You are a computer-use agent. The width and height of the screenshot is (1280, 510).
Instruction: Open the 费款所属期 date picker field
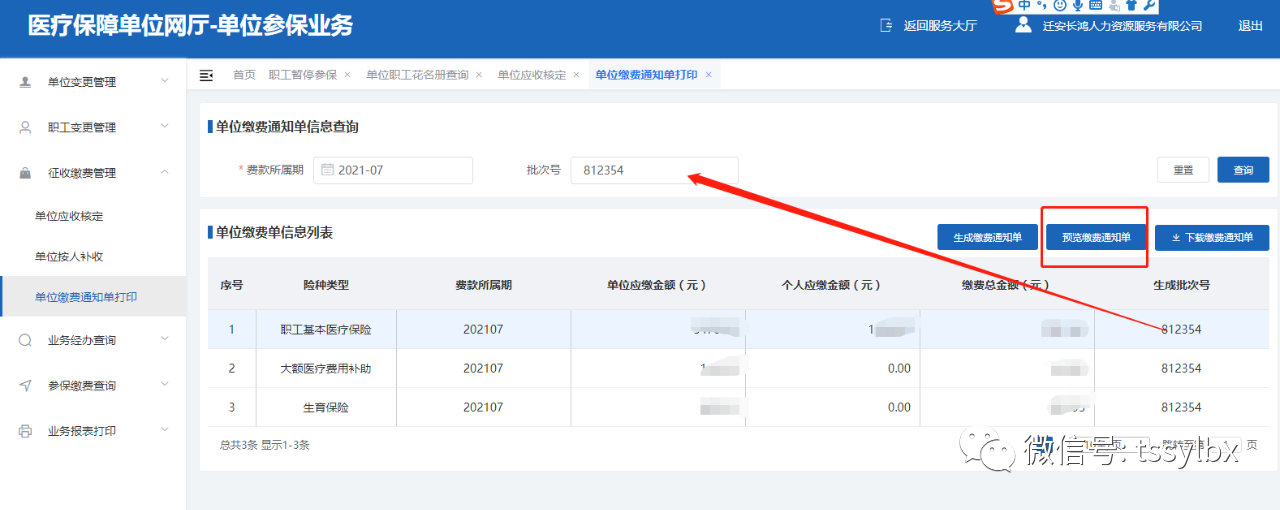point(393,171)
